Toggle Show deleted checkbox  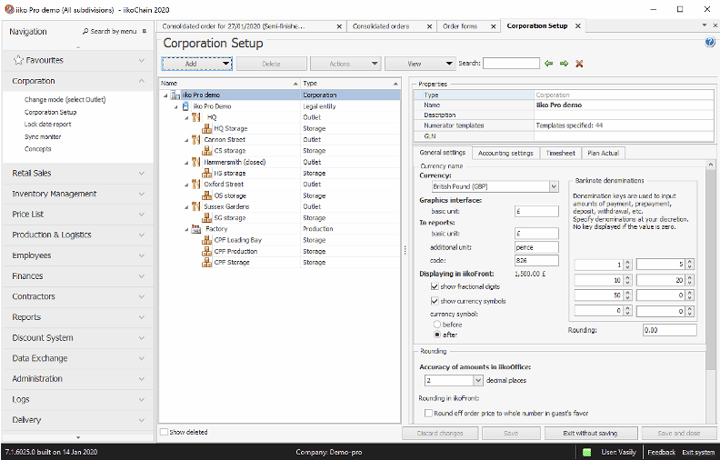pos(164,432)
